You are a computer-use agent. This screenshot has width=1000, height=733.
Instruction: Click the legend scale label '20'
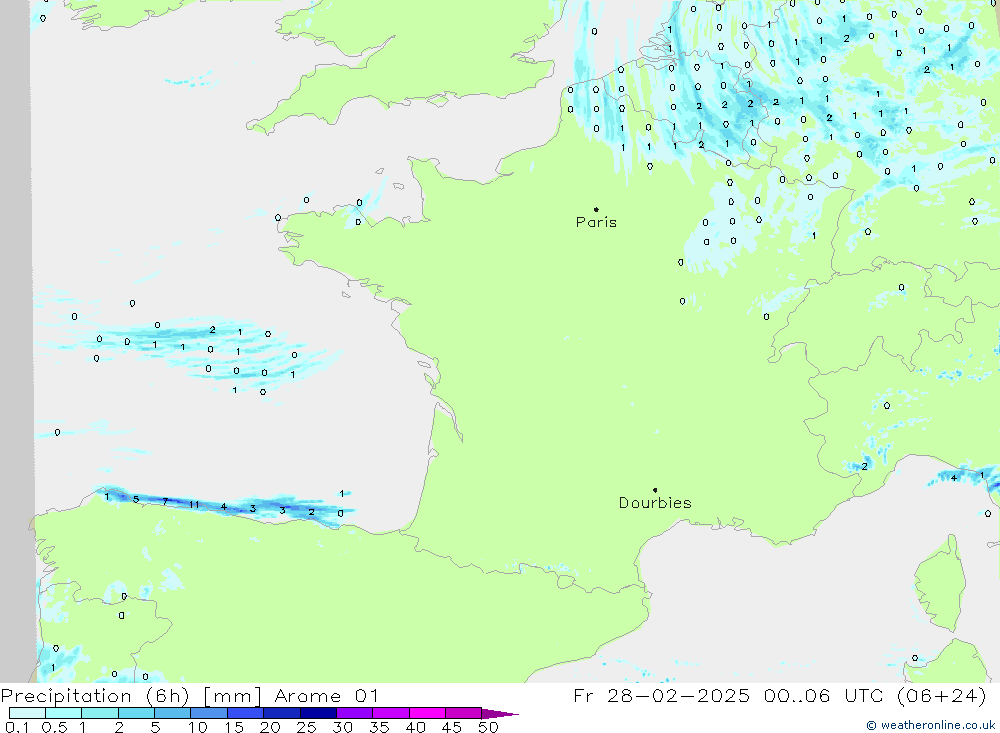pyautogui.click(x=270, y=727)
